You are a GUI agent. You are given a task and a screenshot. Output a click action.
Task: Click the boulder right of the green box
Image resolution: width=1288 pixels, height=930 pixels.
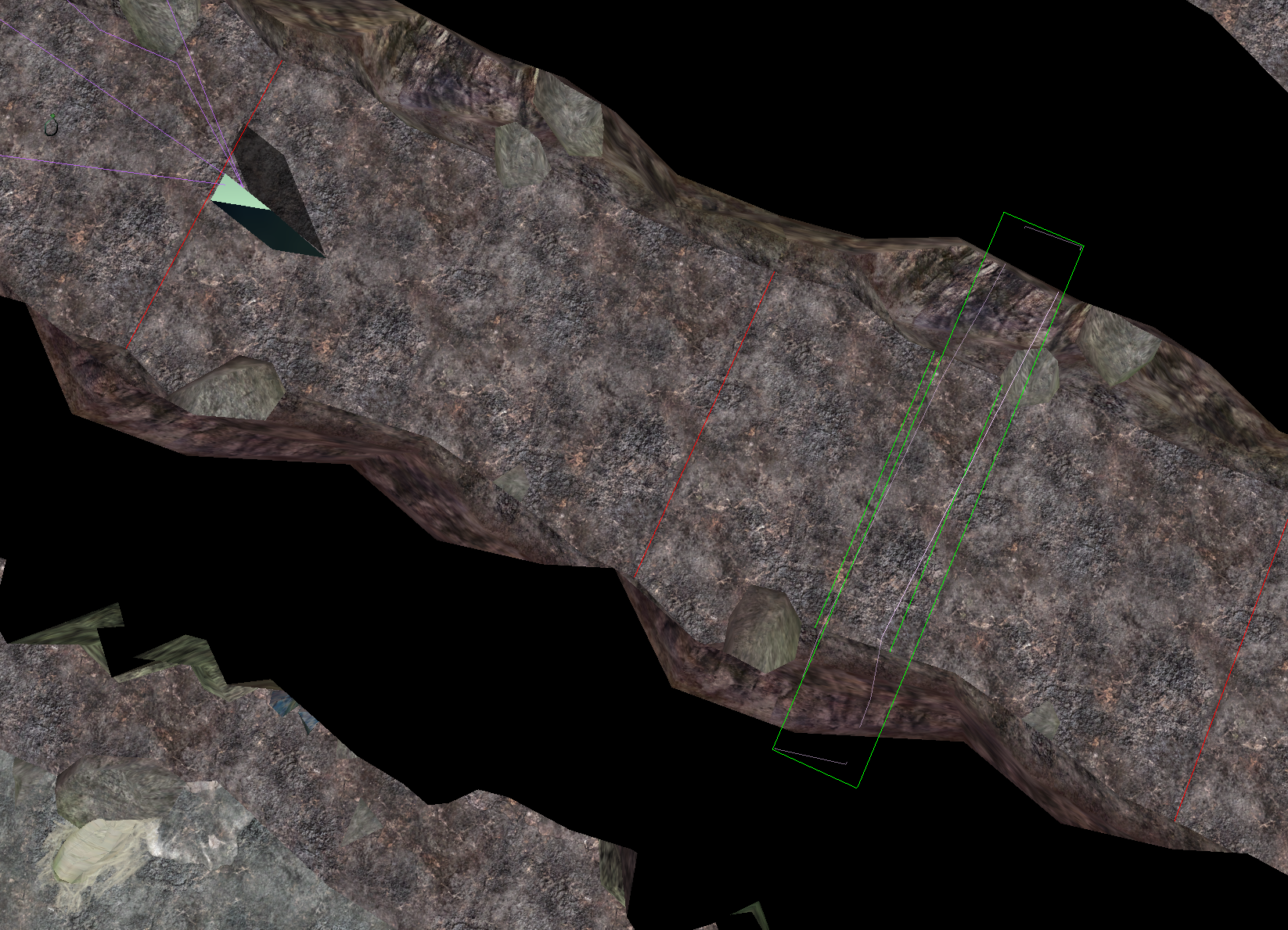pyautogui.click(x=1117, y=343)
